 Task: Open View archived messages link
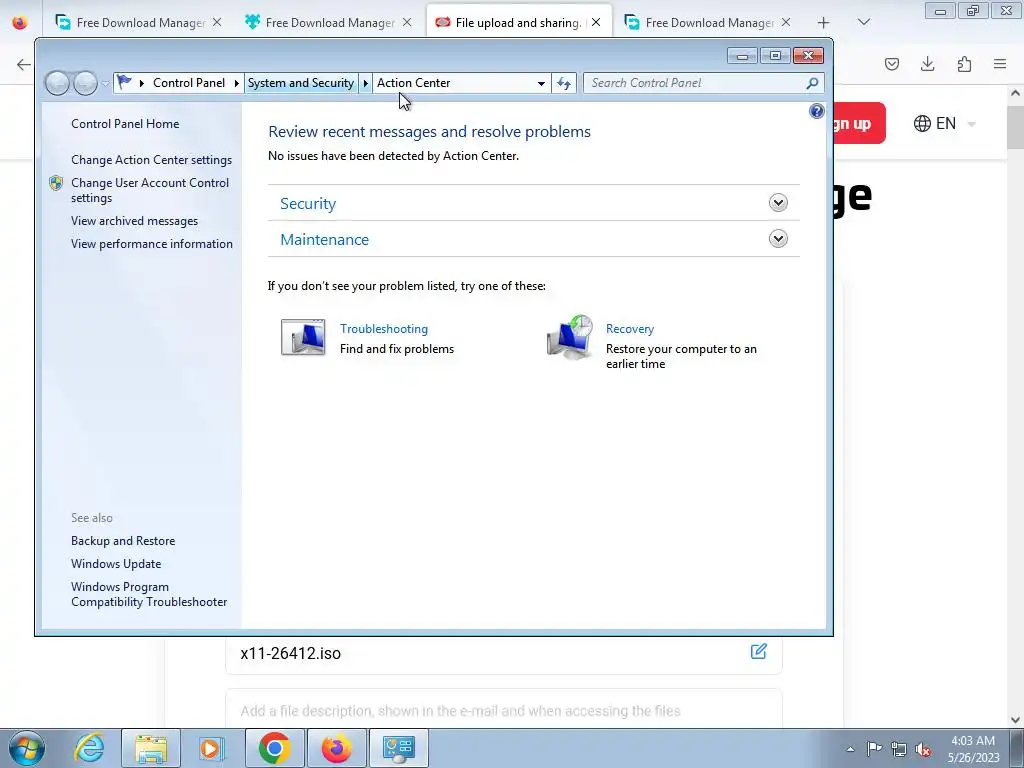click(x=135, y=221)
